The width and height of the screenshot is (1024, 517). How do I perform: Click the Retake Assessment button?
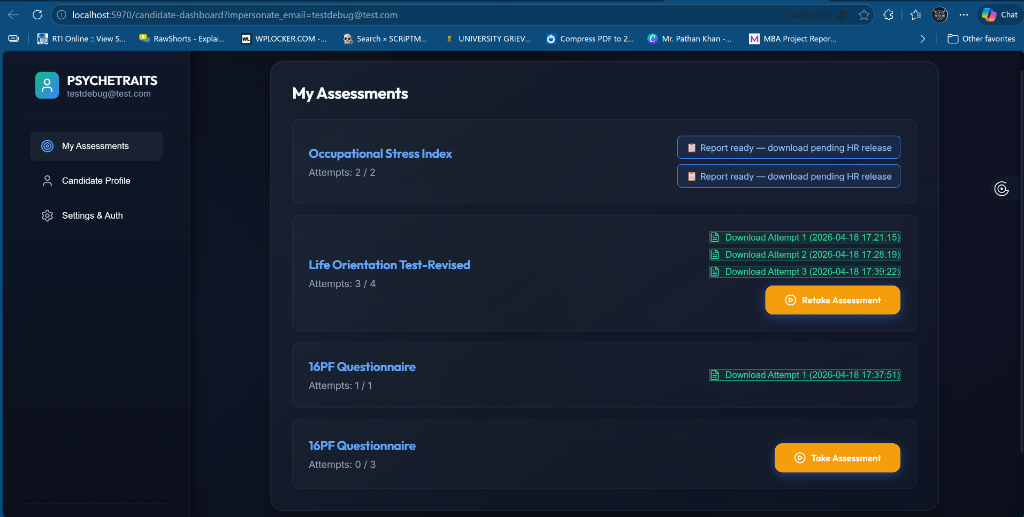(833, 300)
